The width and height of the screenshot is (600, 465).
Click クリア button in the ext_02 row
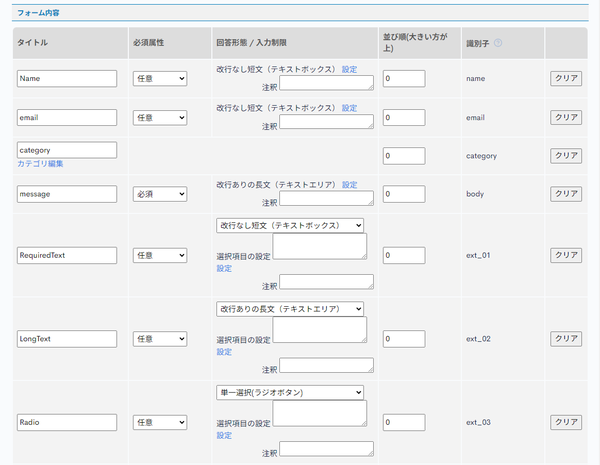(566, 339)
